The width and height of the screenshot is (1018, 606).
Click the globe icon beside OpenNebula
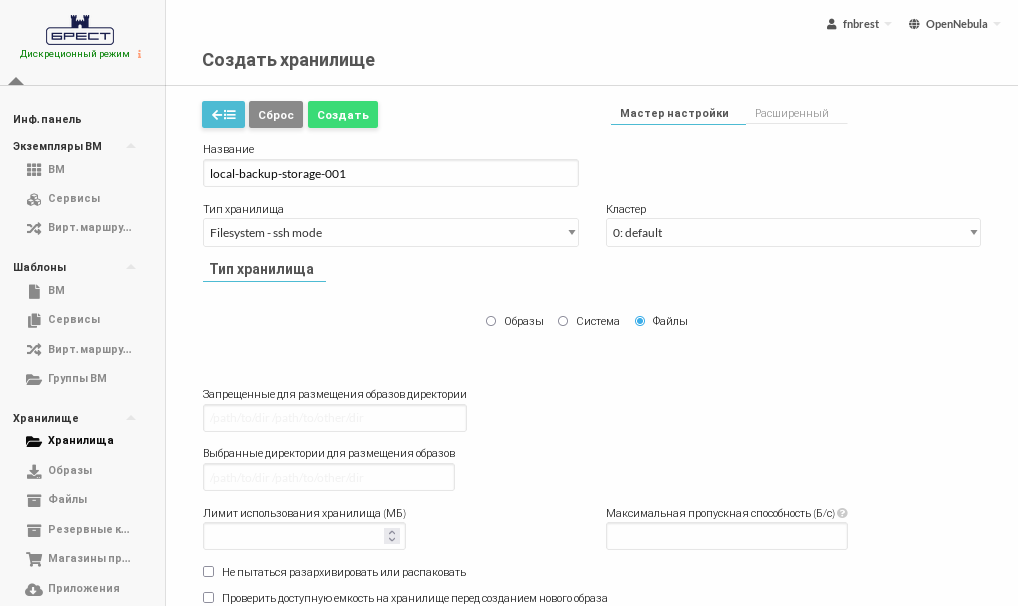click(914, 24)
